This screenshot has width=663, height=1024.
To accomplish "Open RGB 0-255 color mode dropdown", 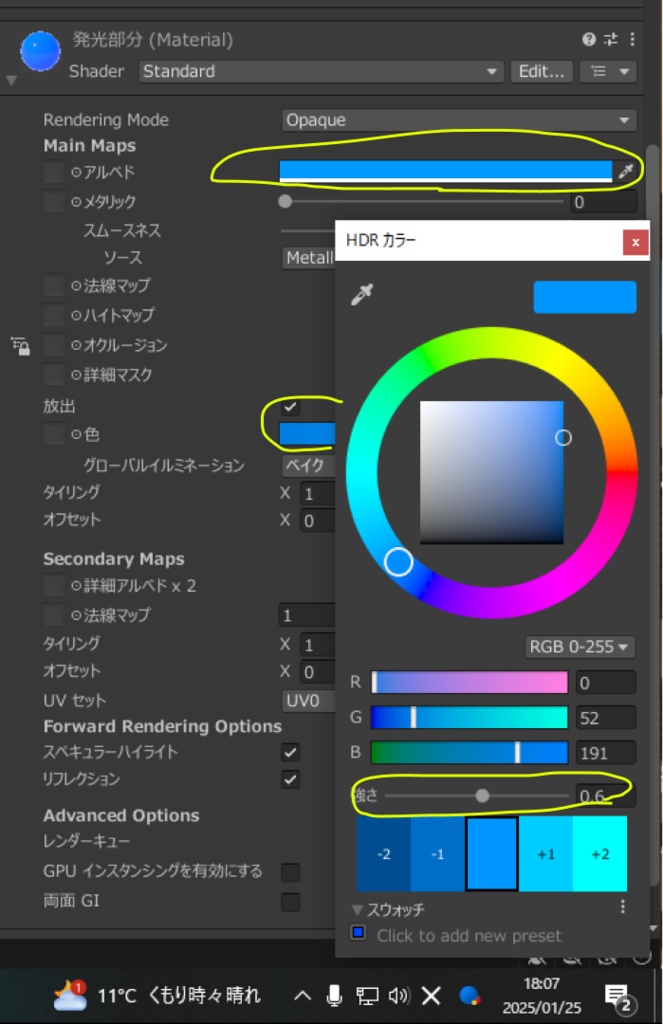I will coord(579,647).
